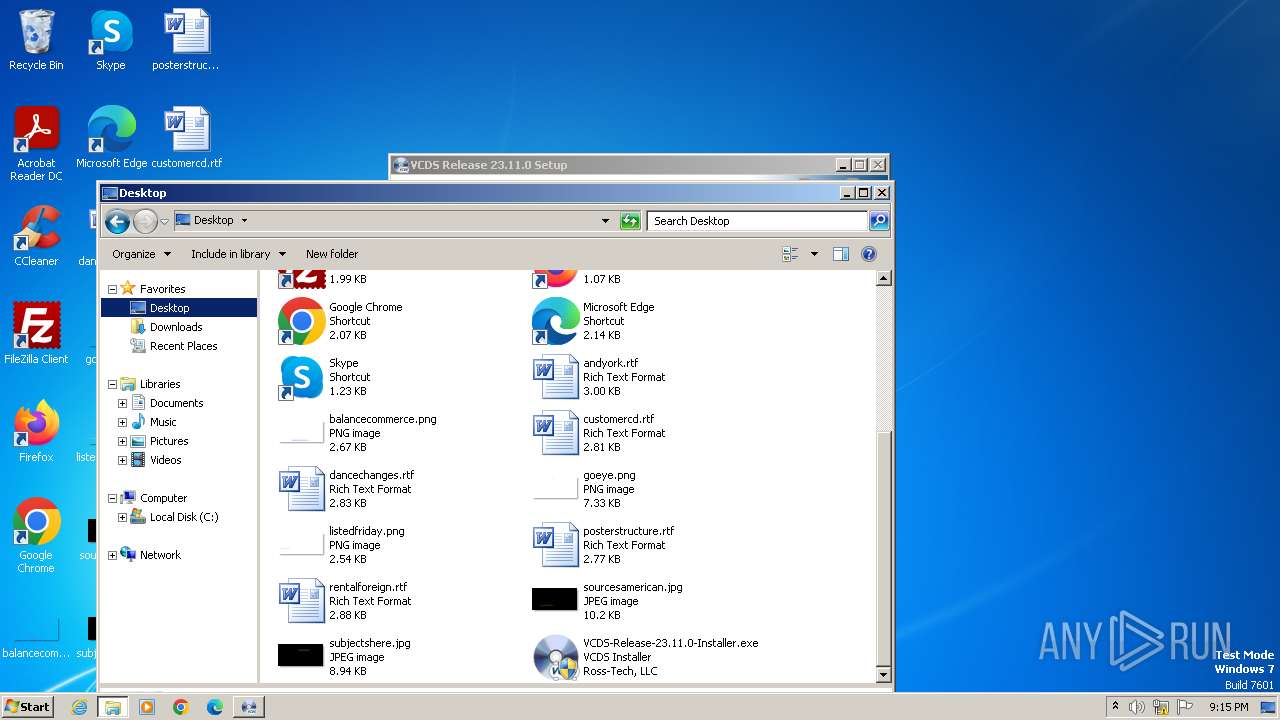1280x720 pixels.
Task: Expand the Documents library node
Action: 123,403
